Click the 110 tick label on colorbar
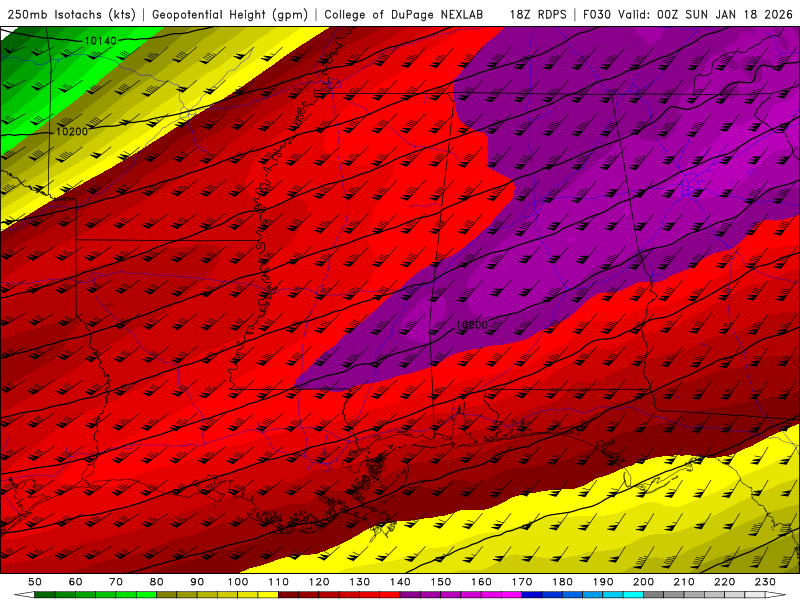This screenshot has width=800, height=600. click(279, 582)
